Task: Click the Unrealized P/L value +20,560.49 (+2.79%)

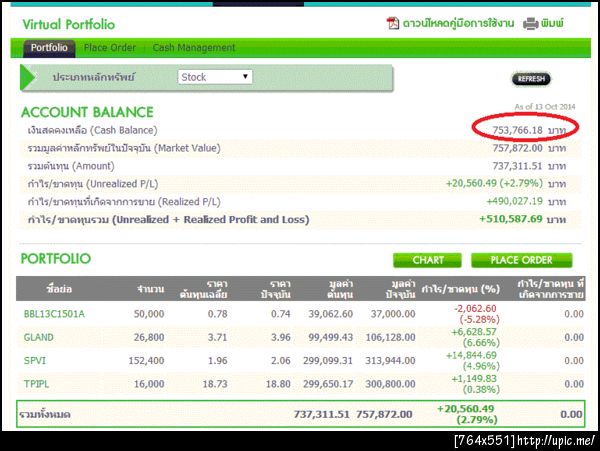Action: pos(494,184)
